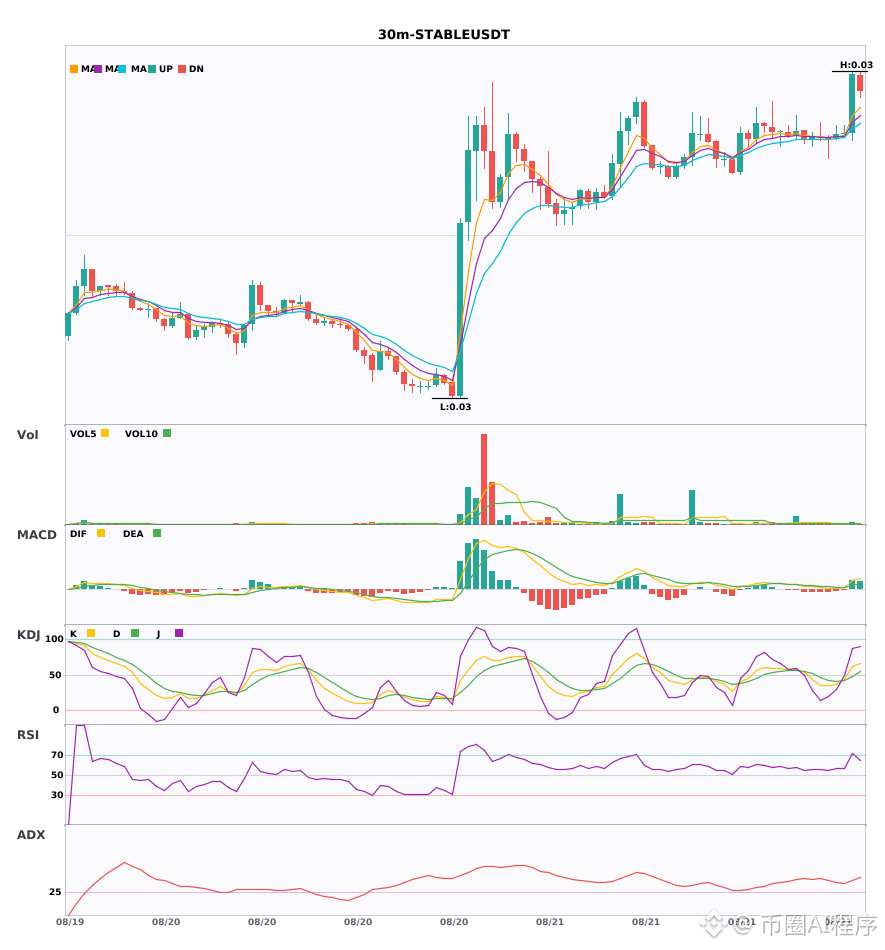
Task: Click the orange MA legend swatch
Action: click(74, 69)
